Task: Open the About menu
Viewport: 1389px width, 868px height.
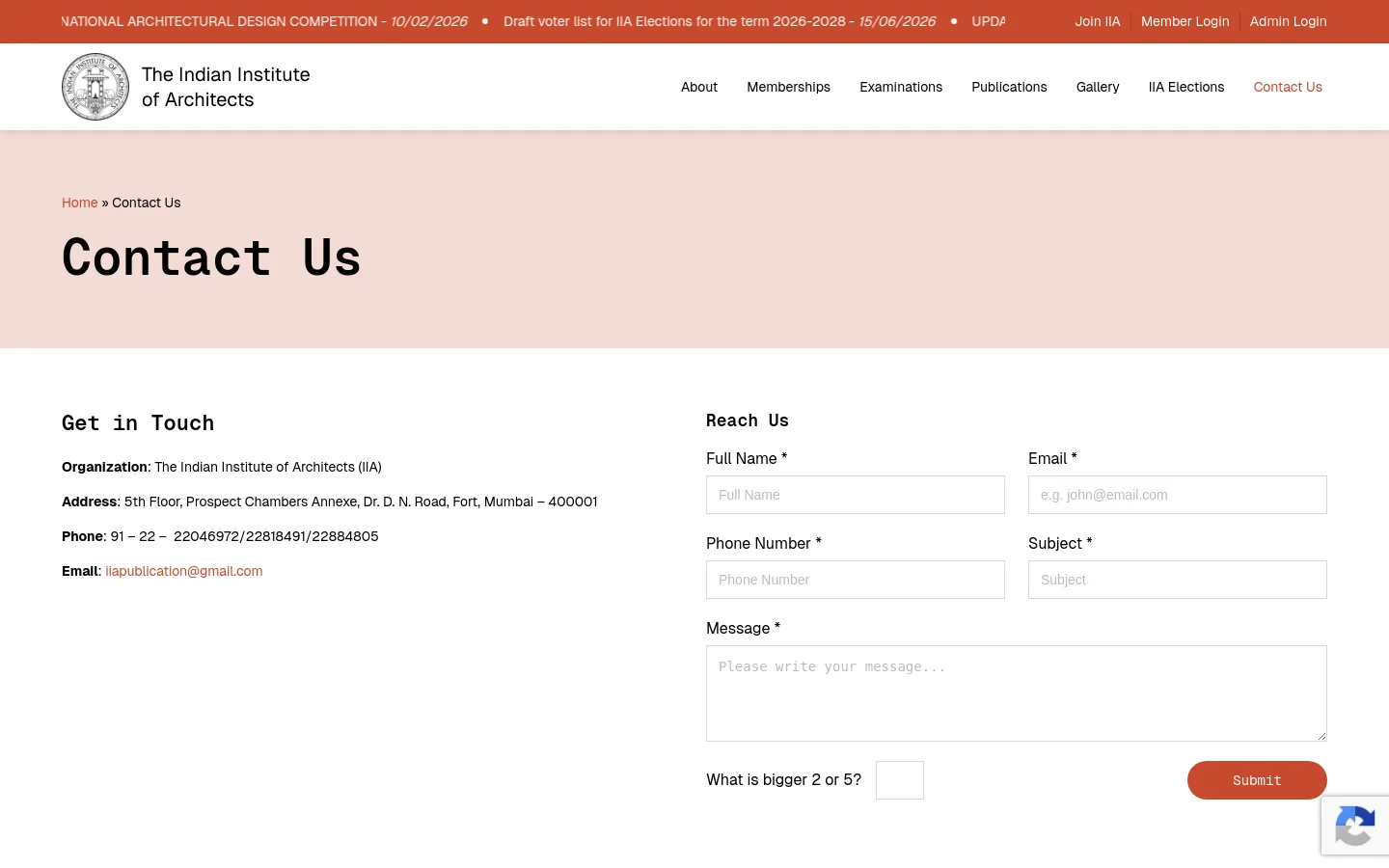Action: click(x=699, y=87)
